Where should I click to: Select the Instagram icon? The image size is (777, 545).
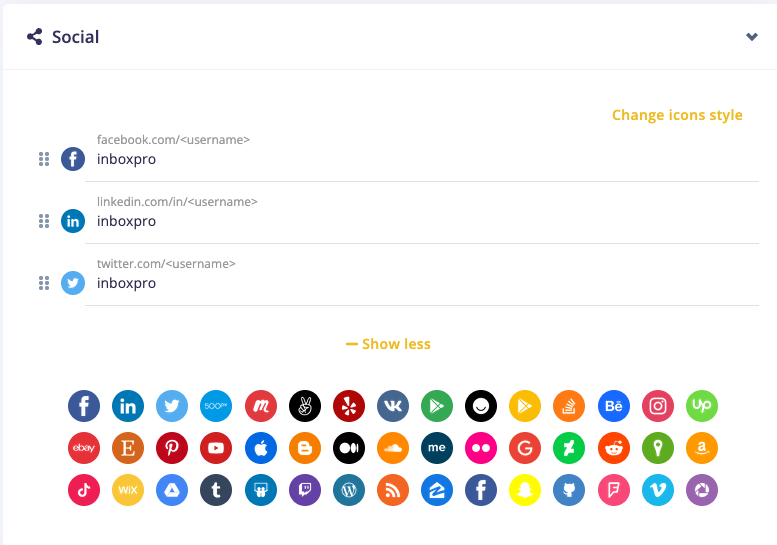pyautogui.click(x=658, y=405)
